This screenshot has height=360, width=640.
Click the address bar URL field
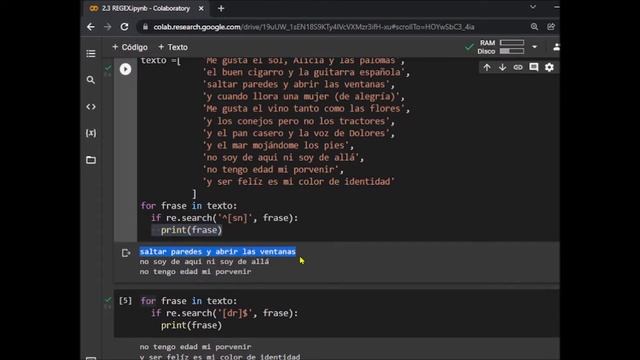pos(313,27)
